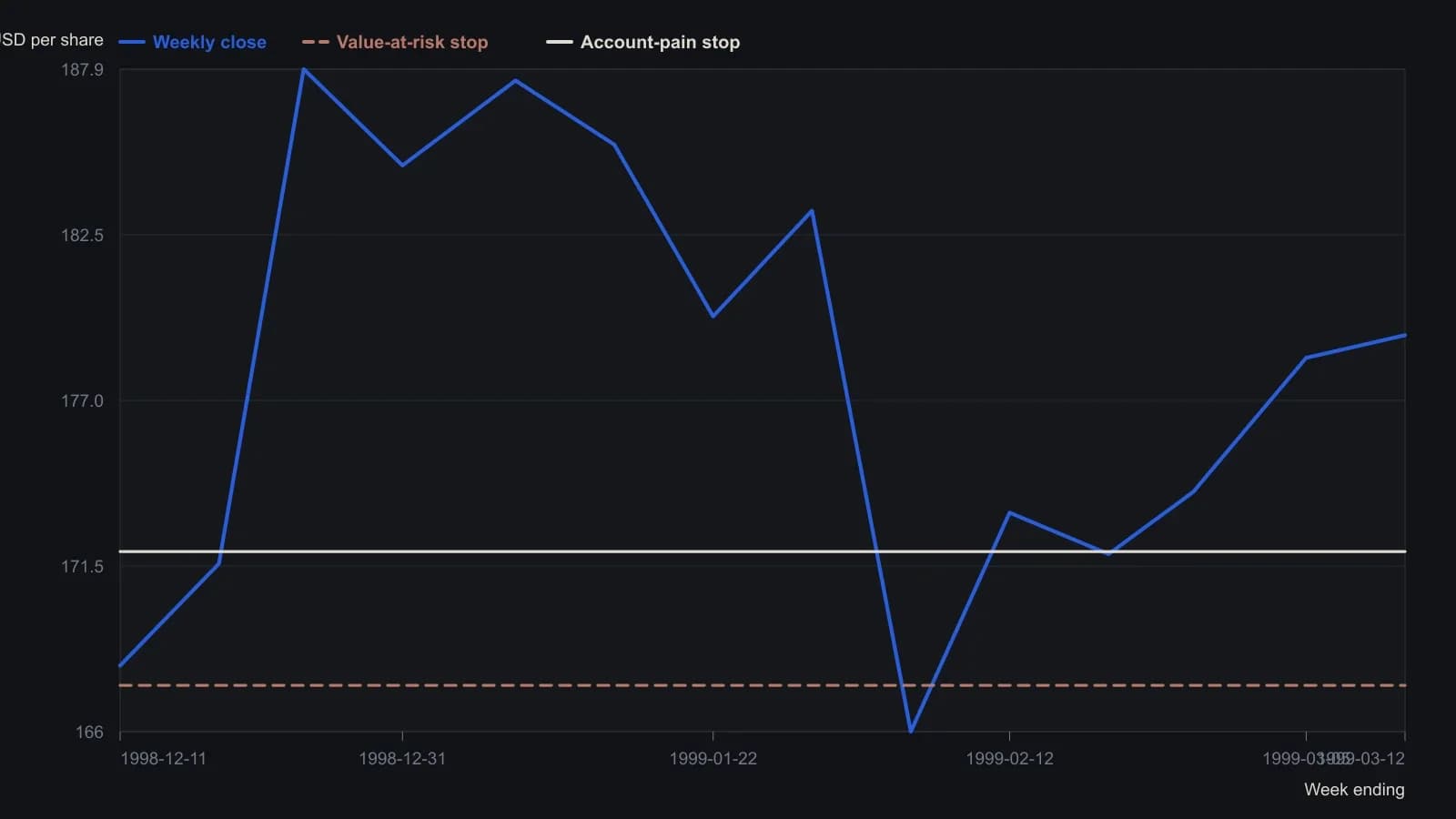Click the peak point of the Weekly close line
The width and height of the screenshot is (1456, 819).
[x=303, y=69]
